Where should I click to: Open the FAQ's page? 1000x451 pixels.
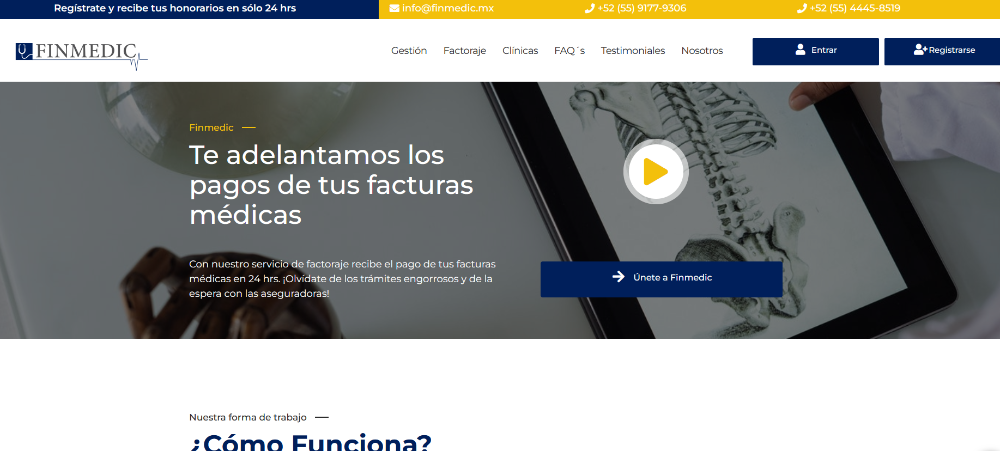[x=569, y=51]
